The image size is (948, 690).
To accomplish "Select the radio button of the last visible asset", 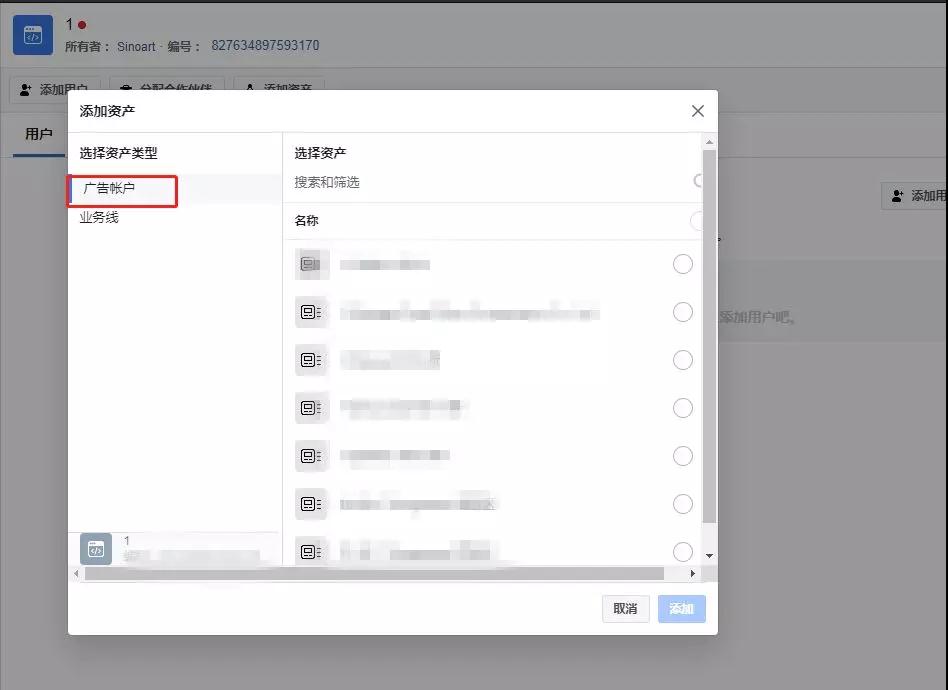I will 683,551.
